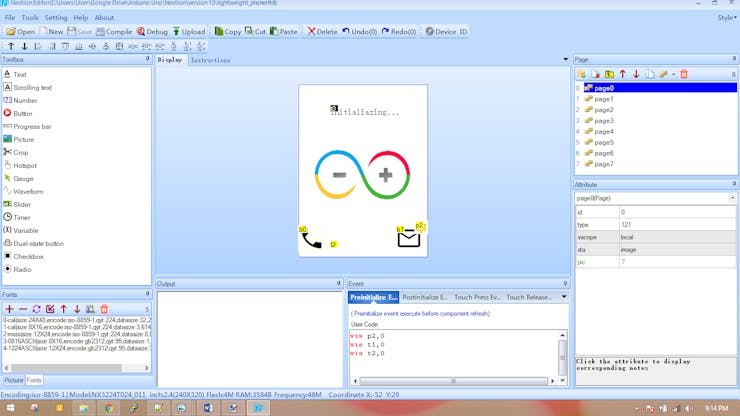Click the Paste button in the toolbar
This screenshot has width=740, height=416.
point(283,31)
